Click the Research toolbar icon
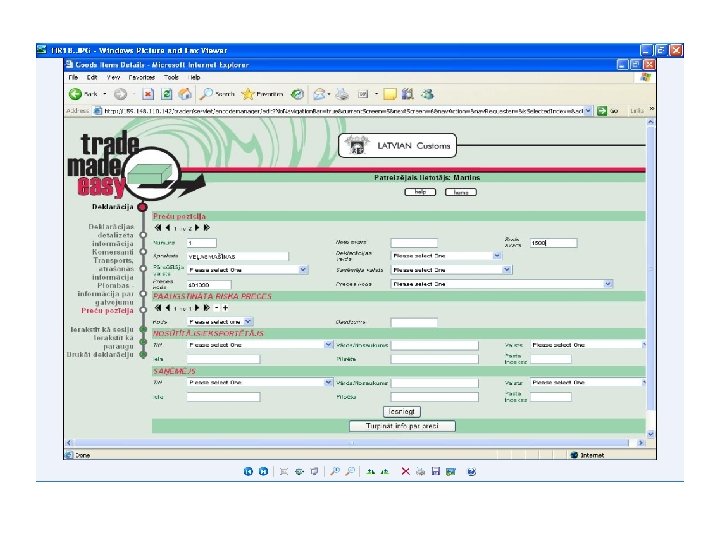Image resolution: width=720 pixels, height=540 pixels. pos(407,94)
